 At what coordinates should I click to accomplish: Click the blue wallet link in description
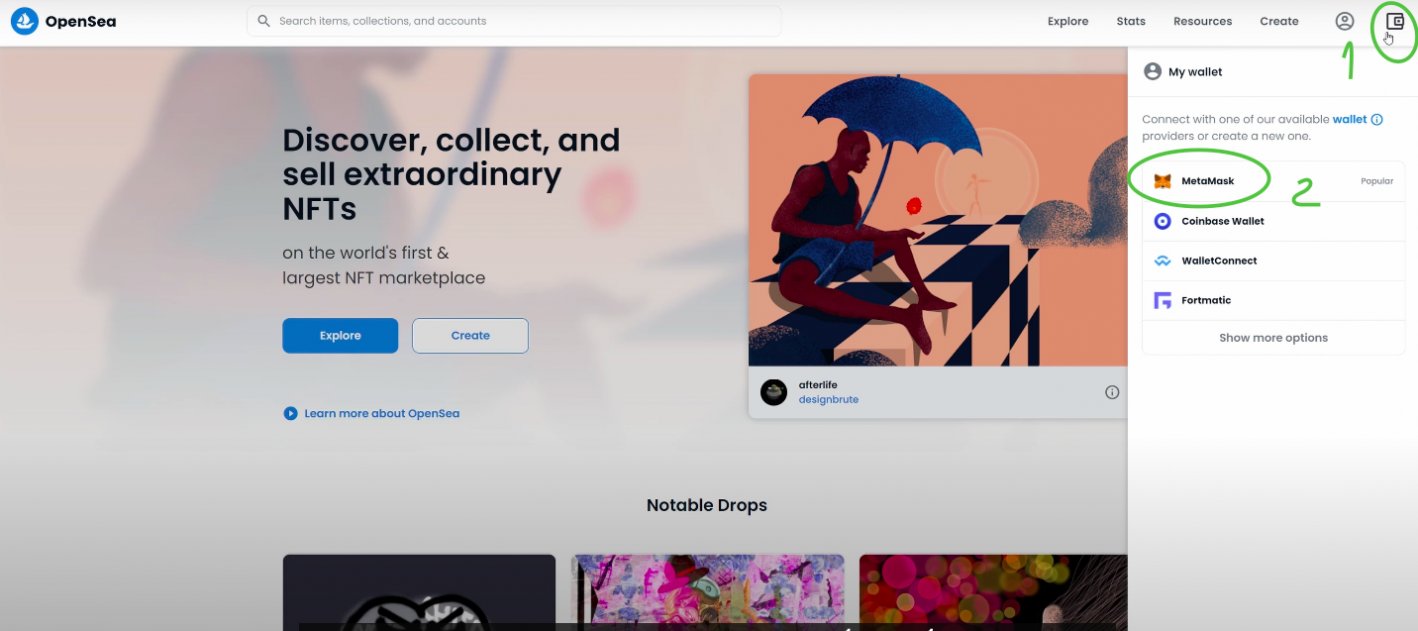[x=1349, y=119]
